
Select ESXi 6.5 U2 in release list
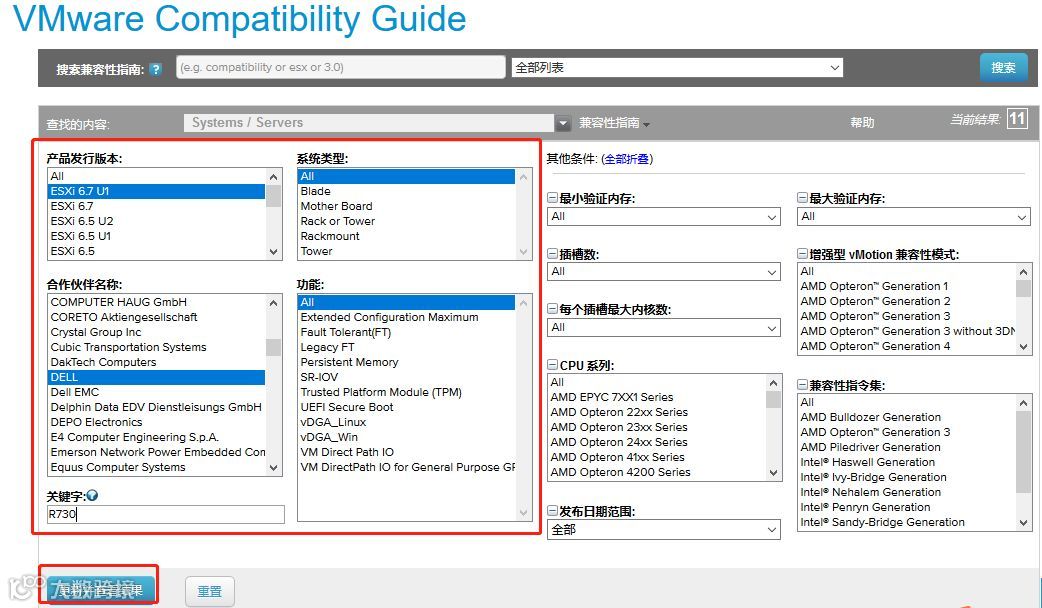[157, 221]
